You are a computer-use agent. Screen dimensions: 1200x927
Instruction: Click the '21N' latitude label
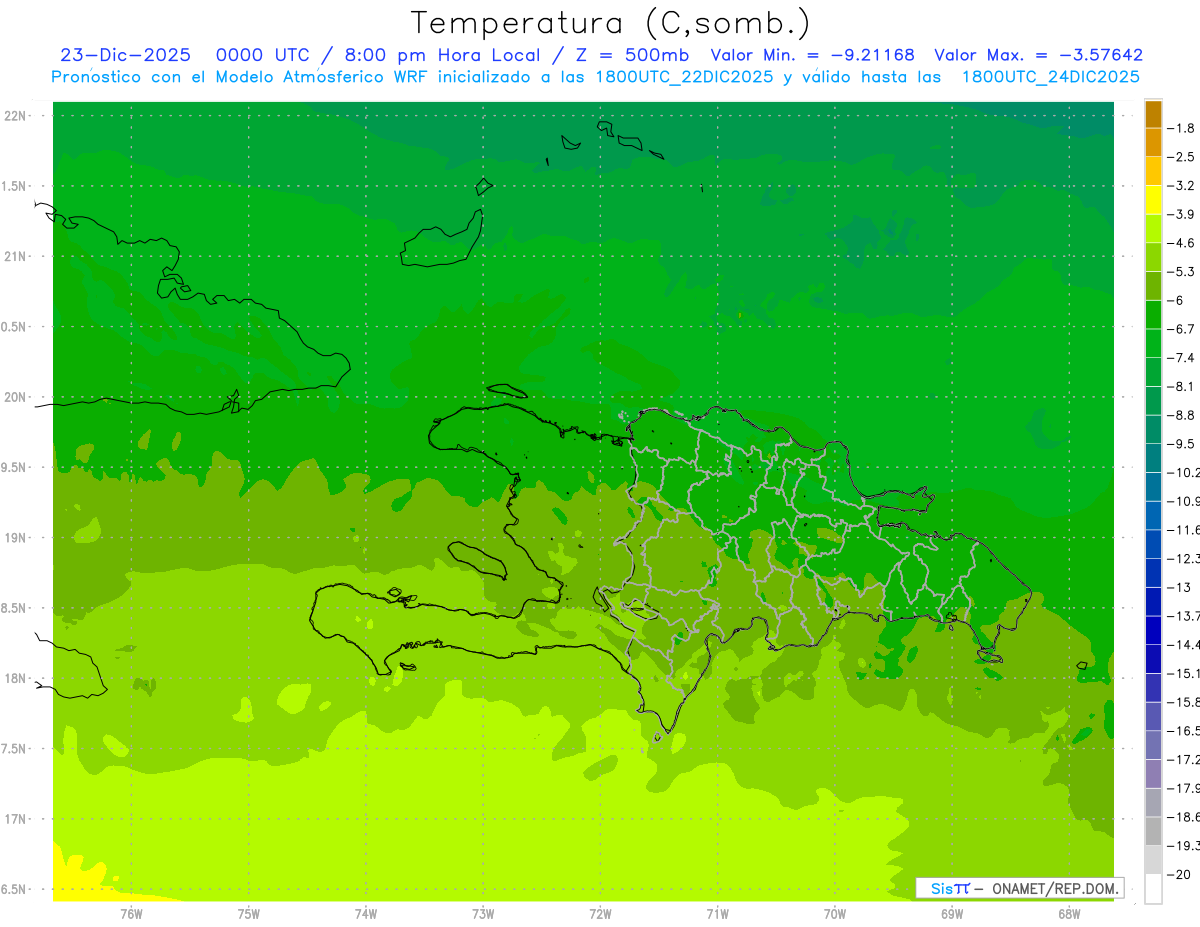click(15, 256)
